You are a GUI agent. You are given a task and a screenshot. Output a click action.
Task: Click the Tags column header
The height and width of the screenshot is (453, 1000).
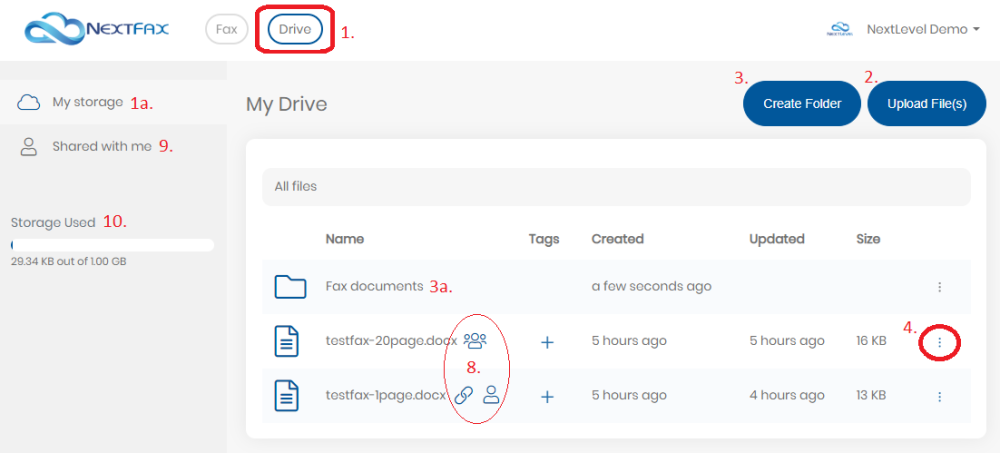tap(544, 239)
